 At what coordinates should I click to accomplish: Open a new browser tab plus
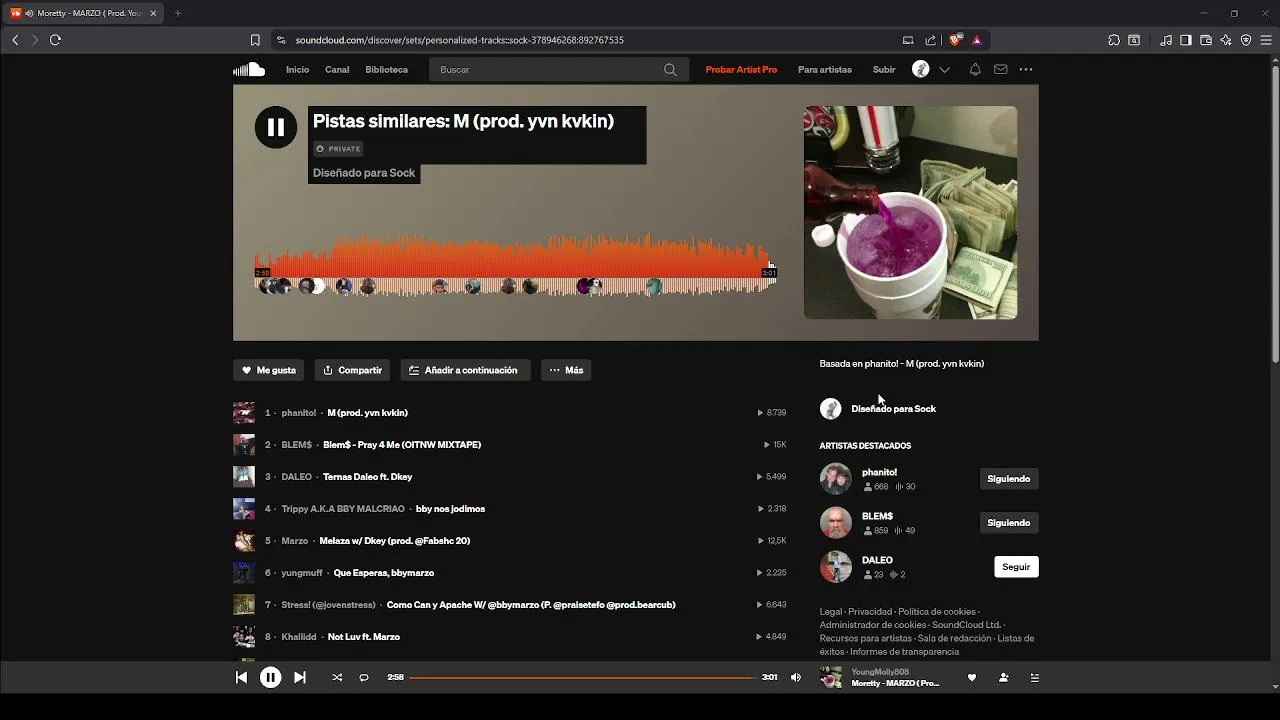(x=178, y=13)
